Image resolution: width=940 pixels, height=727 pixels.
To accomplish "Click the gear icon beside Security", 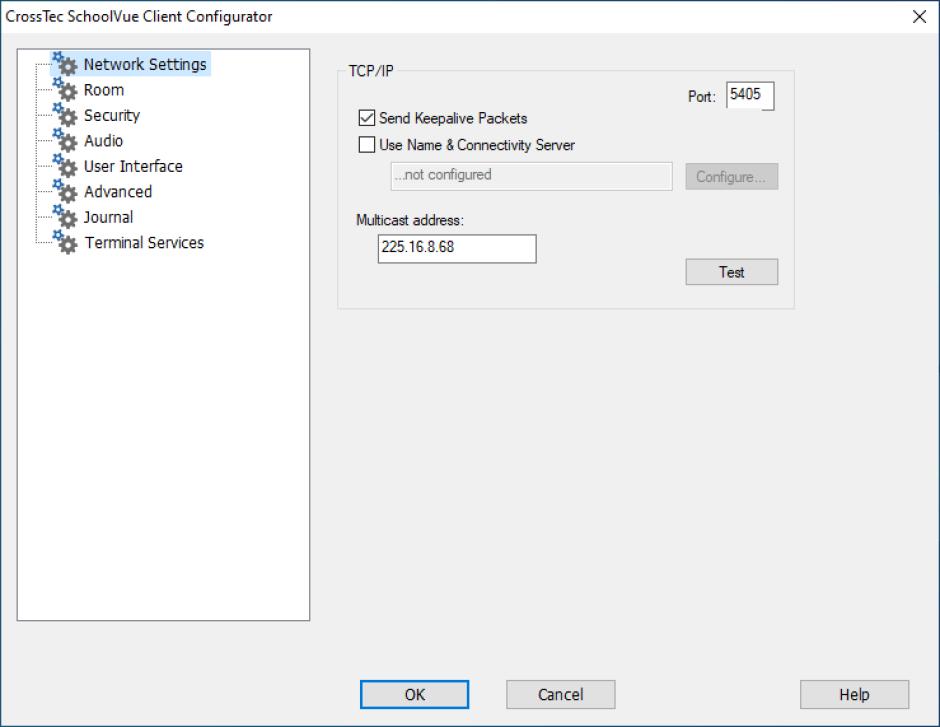I will pos(65,115).
